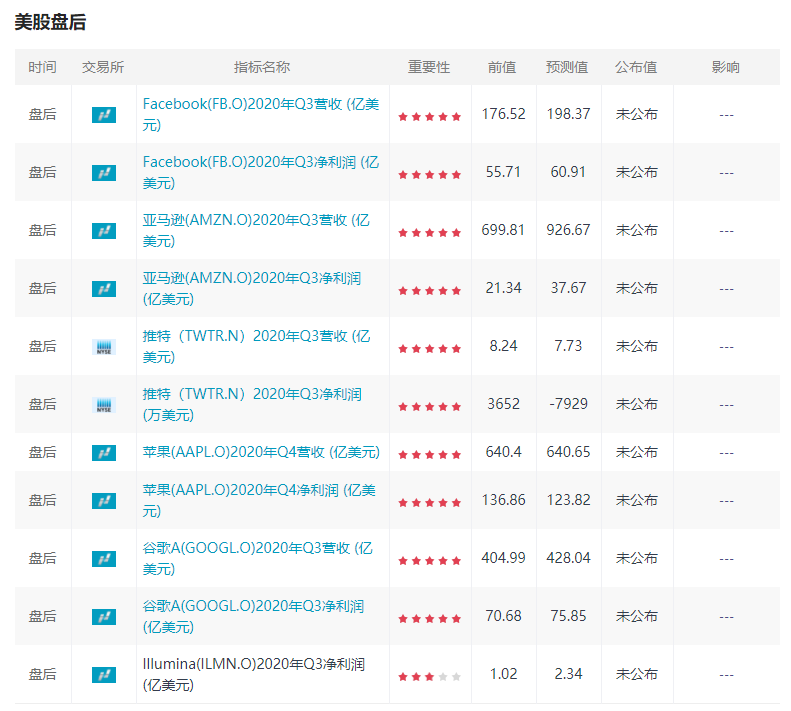This screenshot has height=711, width=791.
Task: Open 亚马逊(AMZN.O) 2020年Q3净利润 link
Action: (252, 277)
